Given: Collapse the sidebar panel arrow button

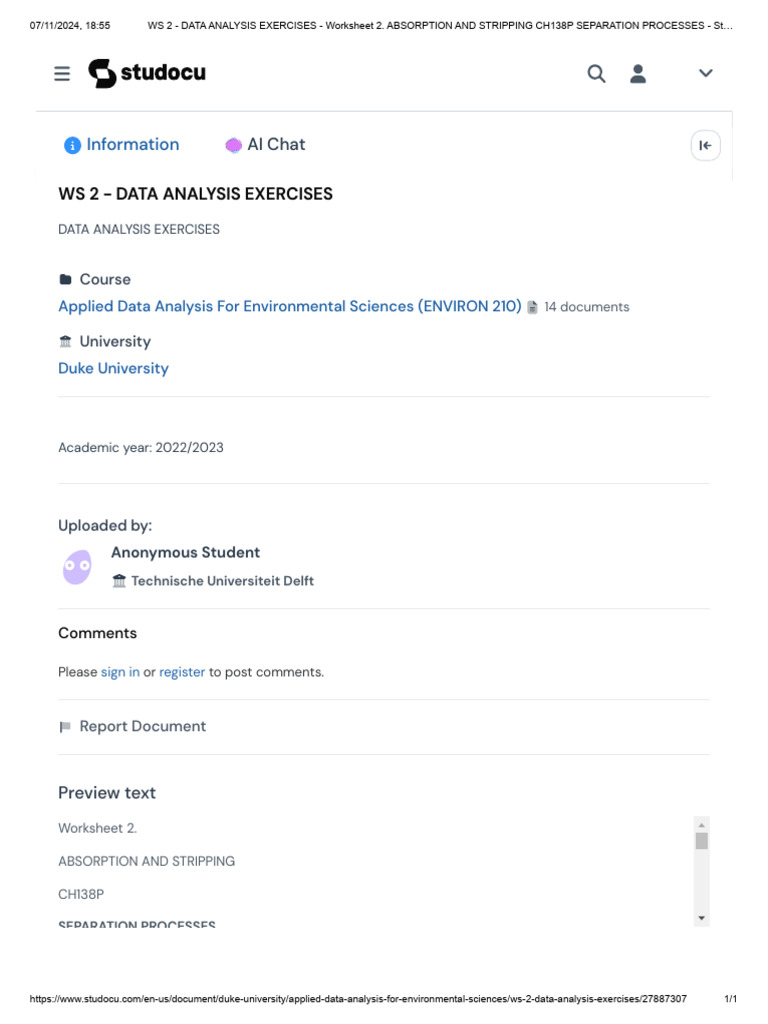Looking at the screenshot, I should (x=705, y=146).
